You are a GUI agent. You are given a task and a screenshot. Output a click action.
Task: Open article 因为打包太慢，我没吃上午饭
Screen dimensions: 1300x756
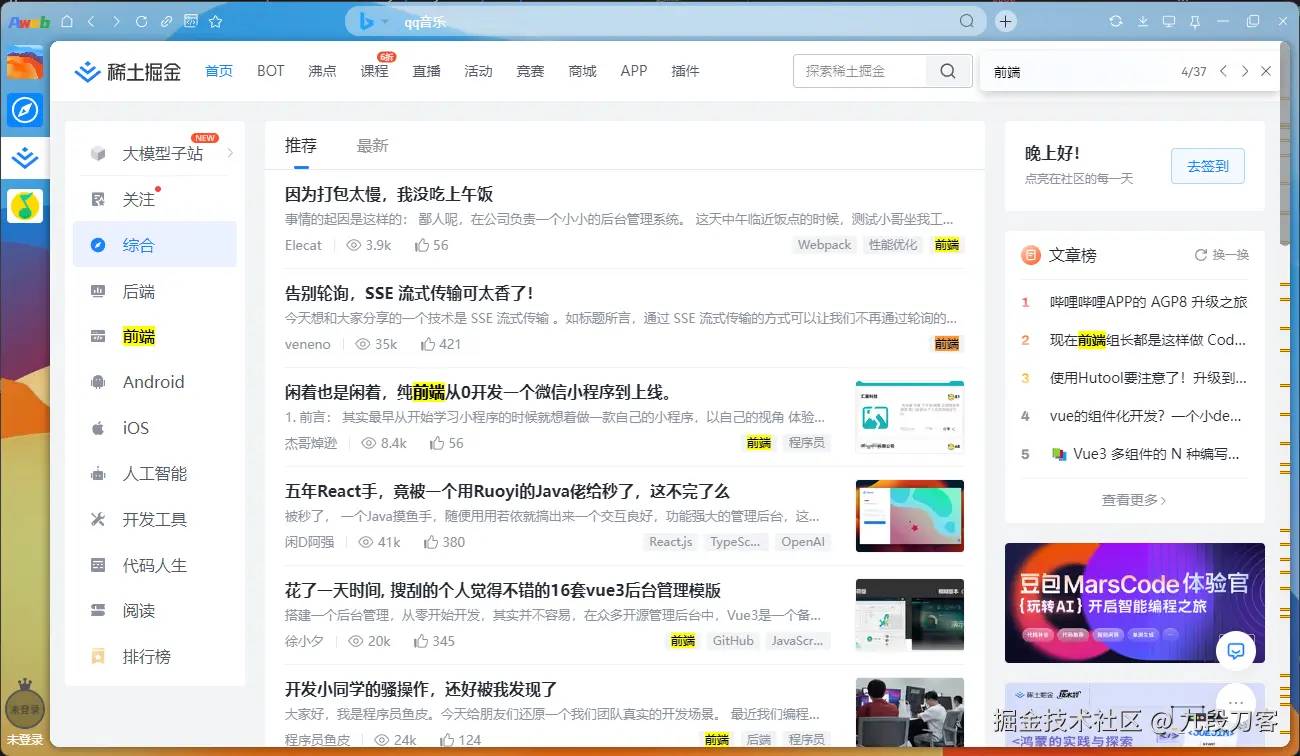click(389, 194)
